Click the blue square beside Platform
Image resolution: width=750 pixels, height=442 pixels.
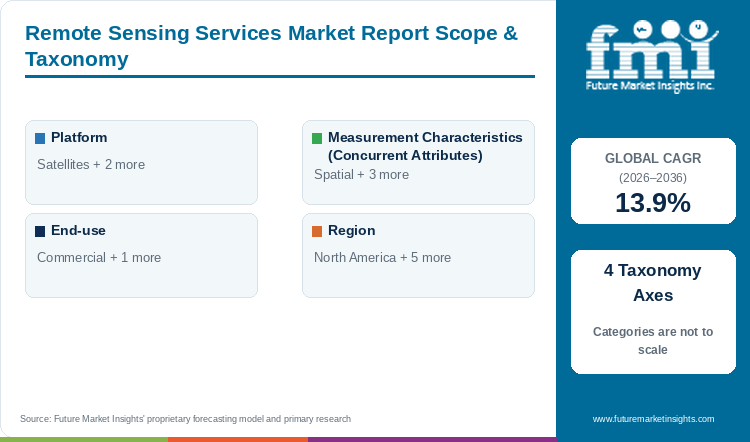(40, 139)
